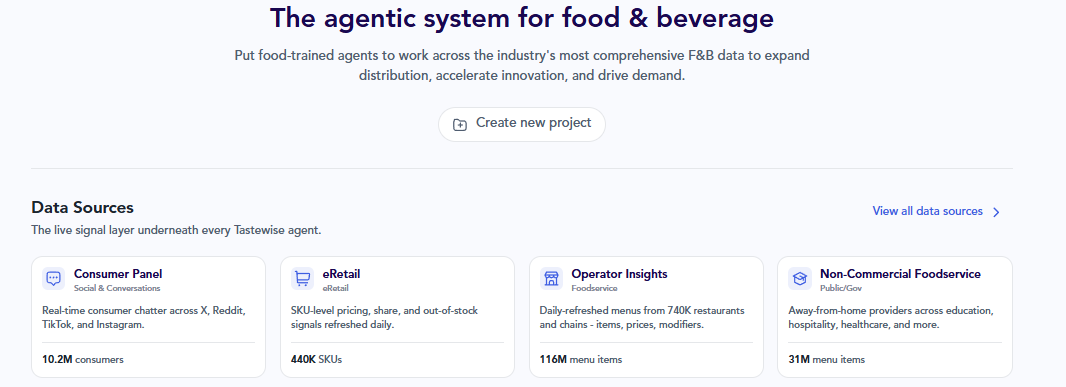Click the 'Put food-trained agents to work' paragraph

(522, 65)
